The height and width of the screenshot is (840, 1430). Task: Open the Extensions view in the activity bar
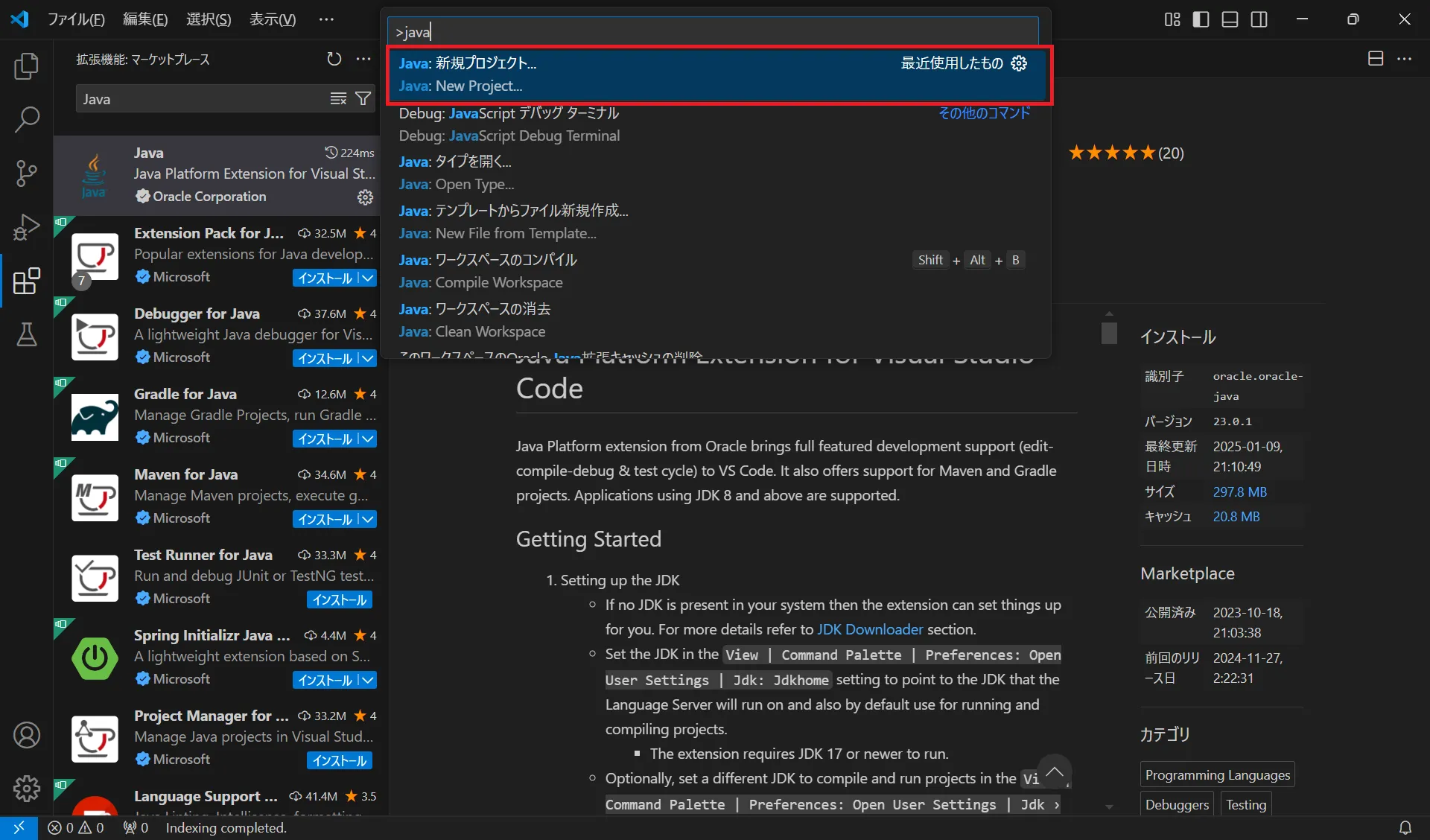(27, 281)
